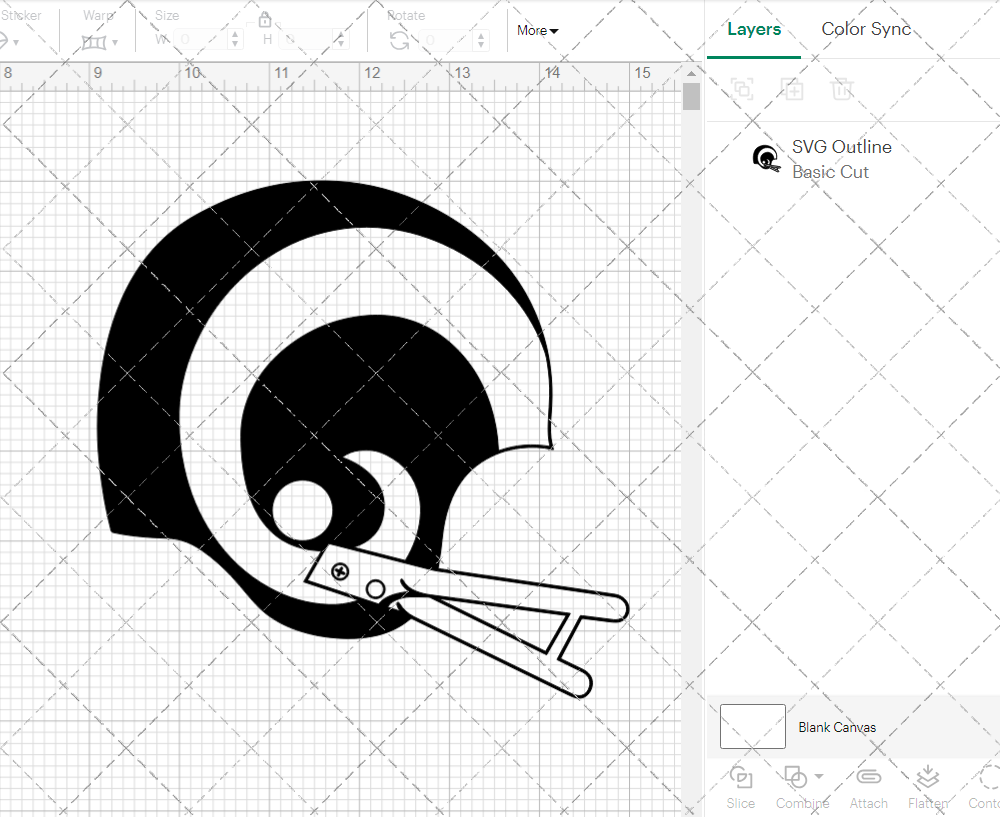Click the Combine tool icon
1000x817 pixels.
point(795,777)
